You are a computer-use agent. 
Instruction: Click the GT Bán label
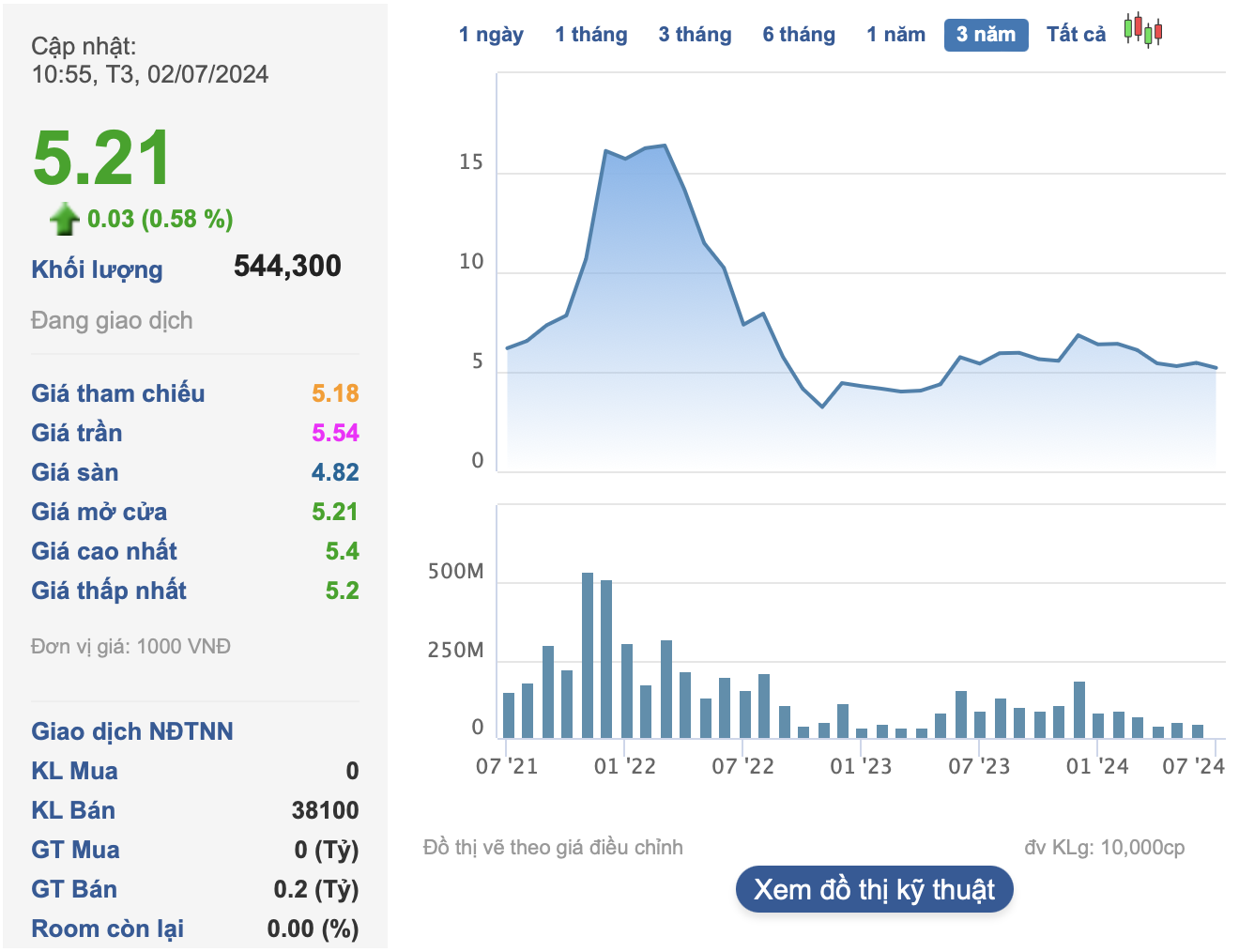[74, 889]
